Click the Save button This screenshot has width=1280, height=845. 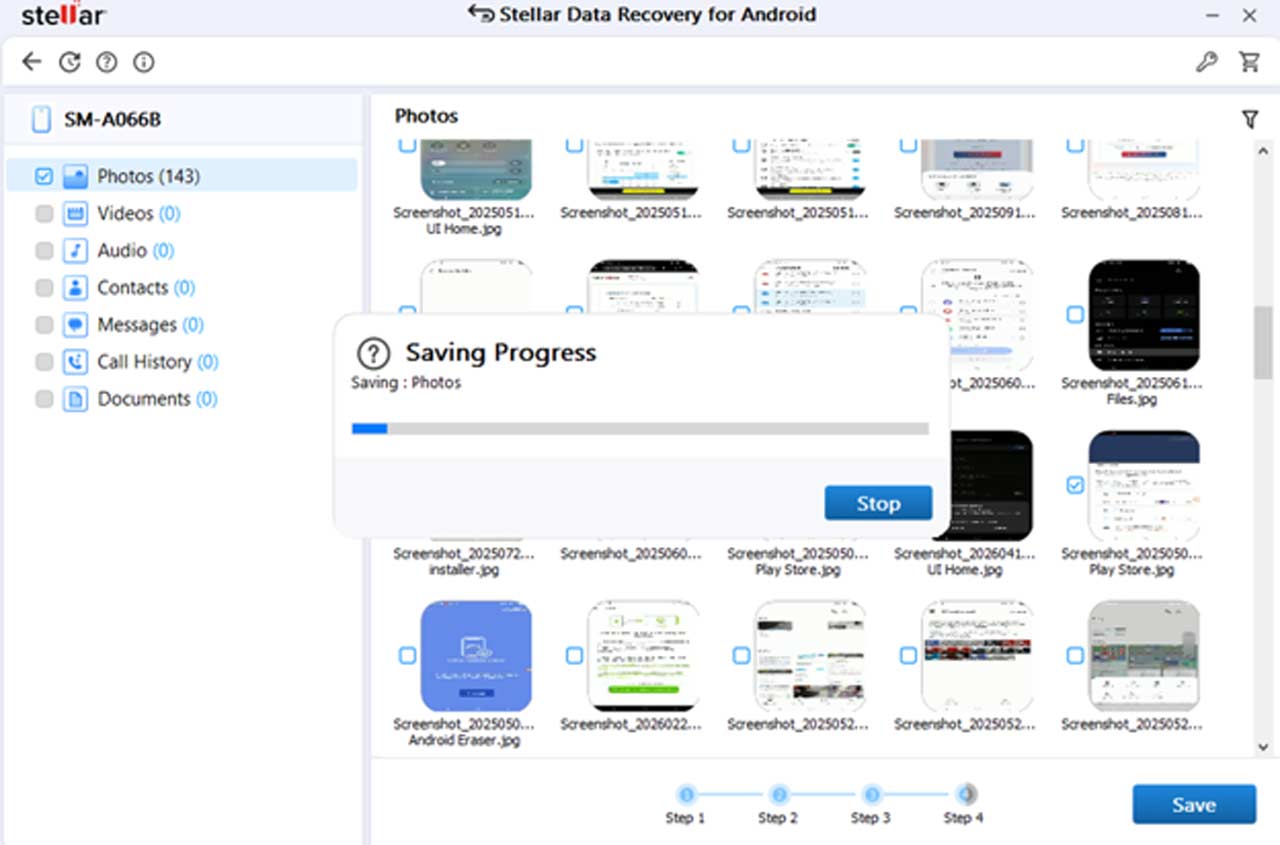pyautogui.click(x=1194, y=804)
